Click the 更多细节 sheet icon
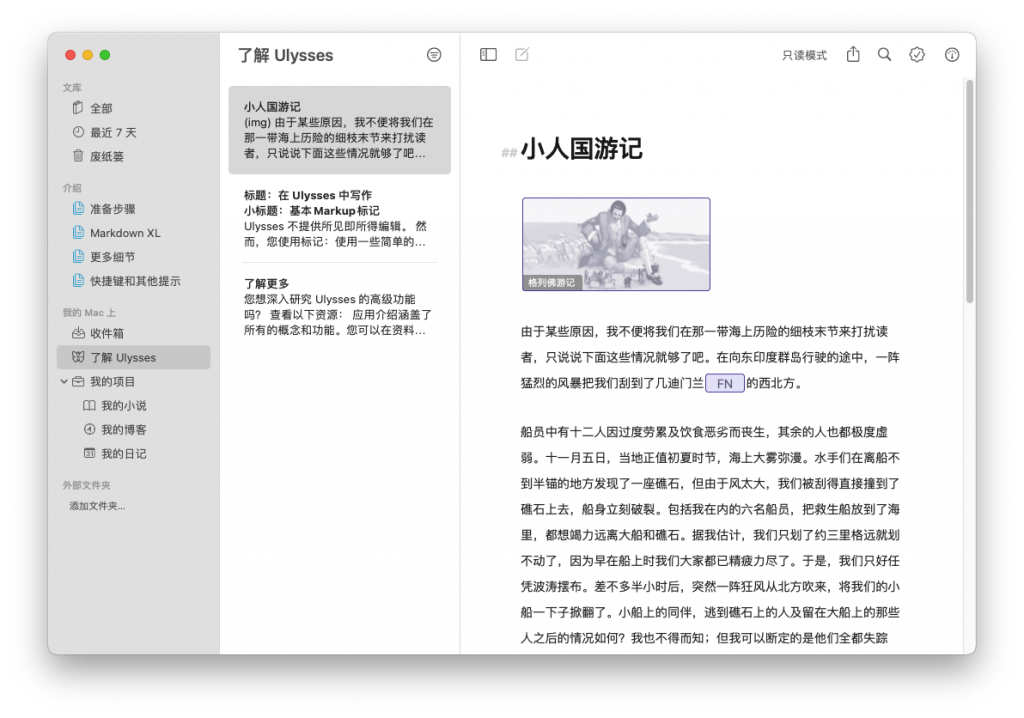Screen dimensions: 1024x718 pyautogui.click(x=78, y=256)
